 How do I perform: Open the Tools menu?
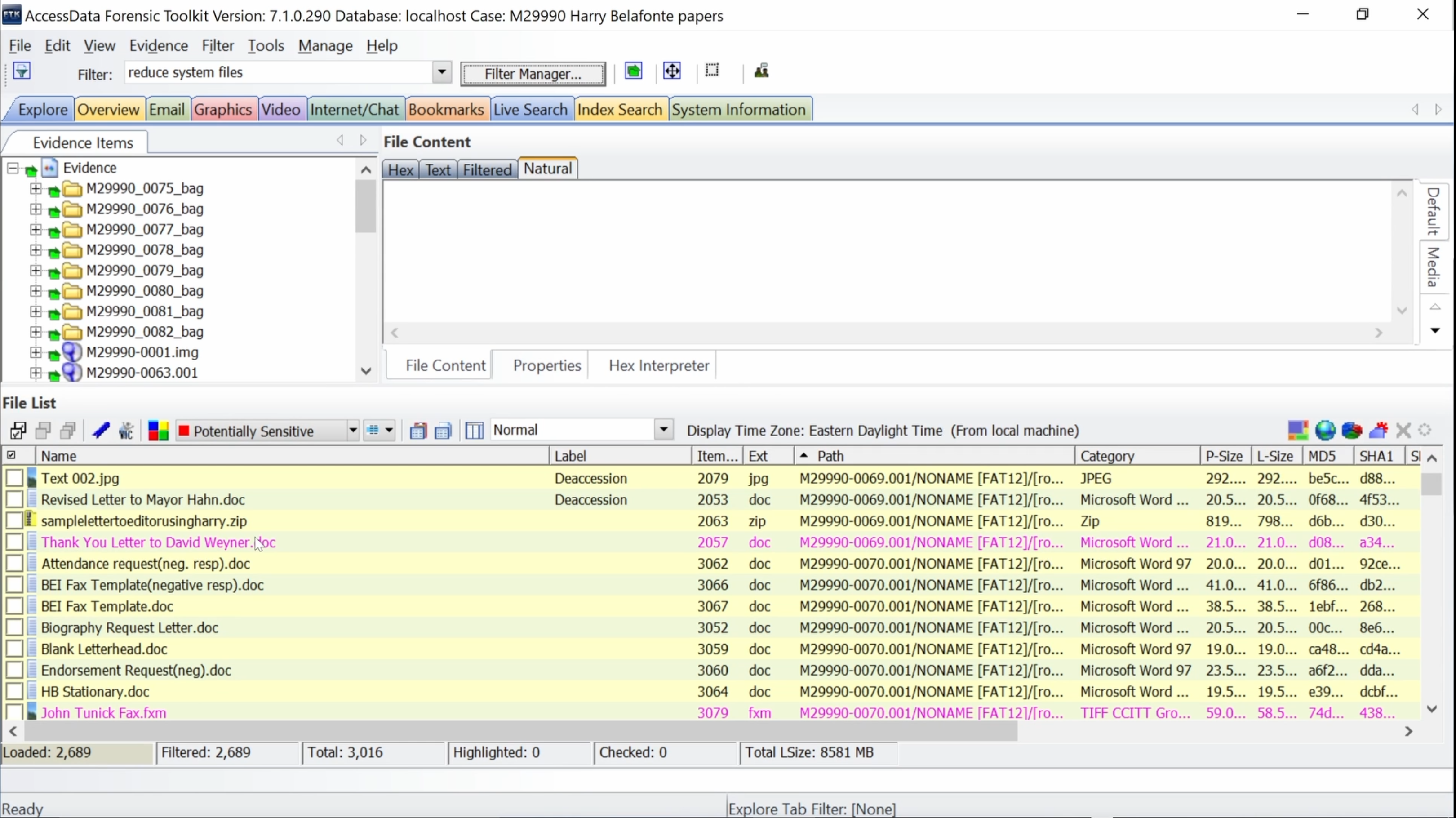pos(266,45)
